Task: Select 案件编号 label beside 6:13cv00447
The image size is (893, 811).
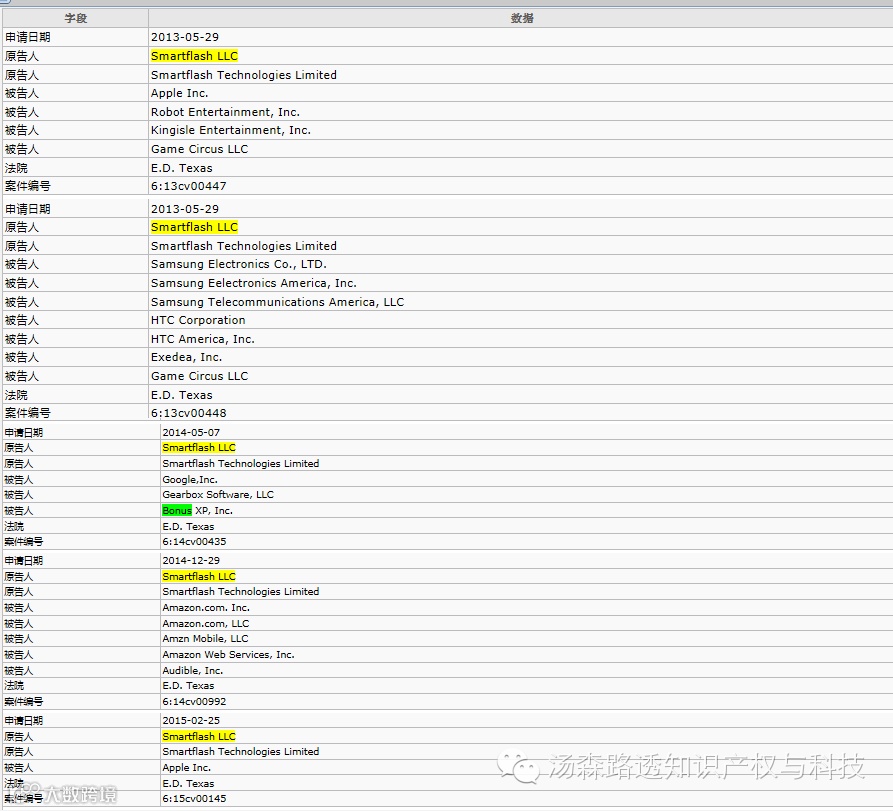Action: pyautogui.click(x=27, y=186)
